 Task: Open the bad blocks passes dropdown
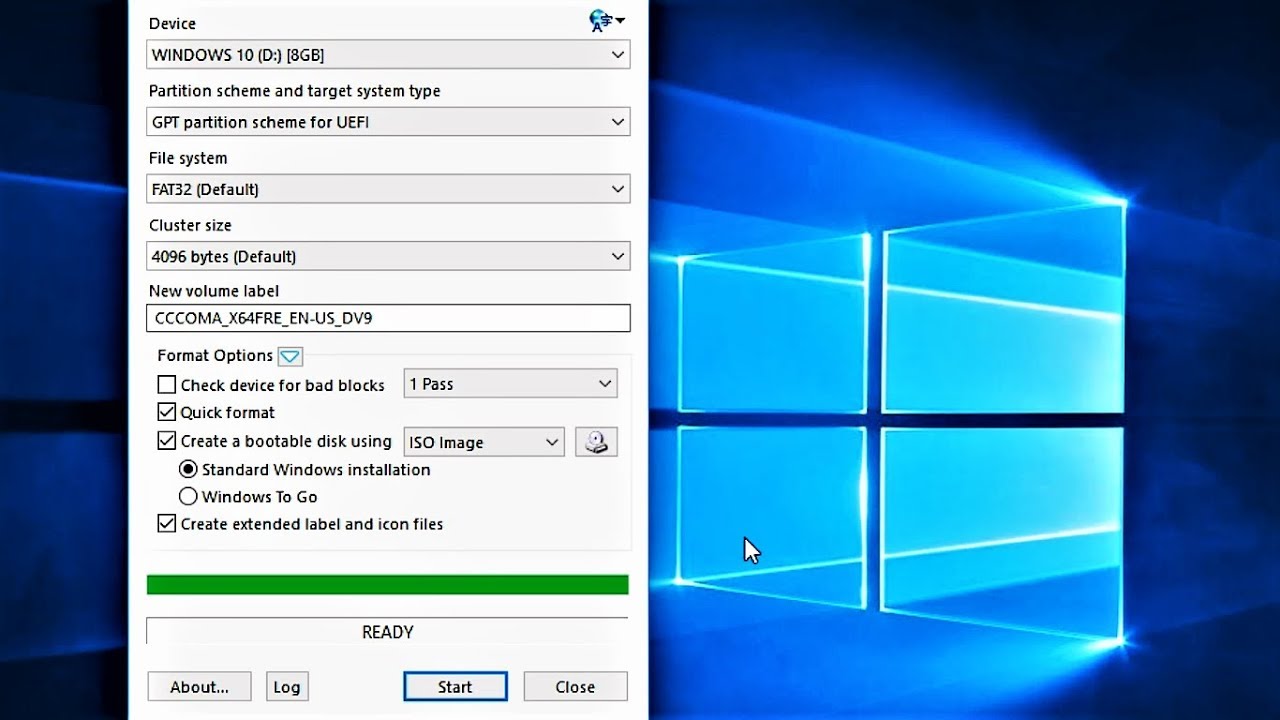(x=510, y=384)
